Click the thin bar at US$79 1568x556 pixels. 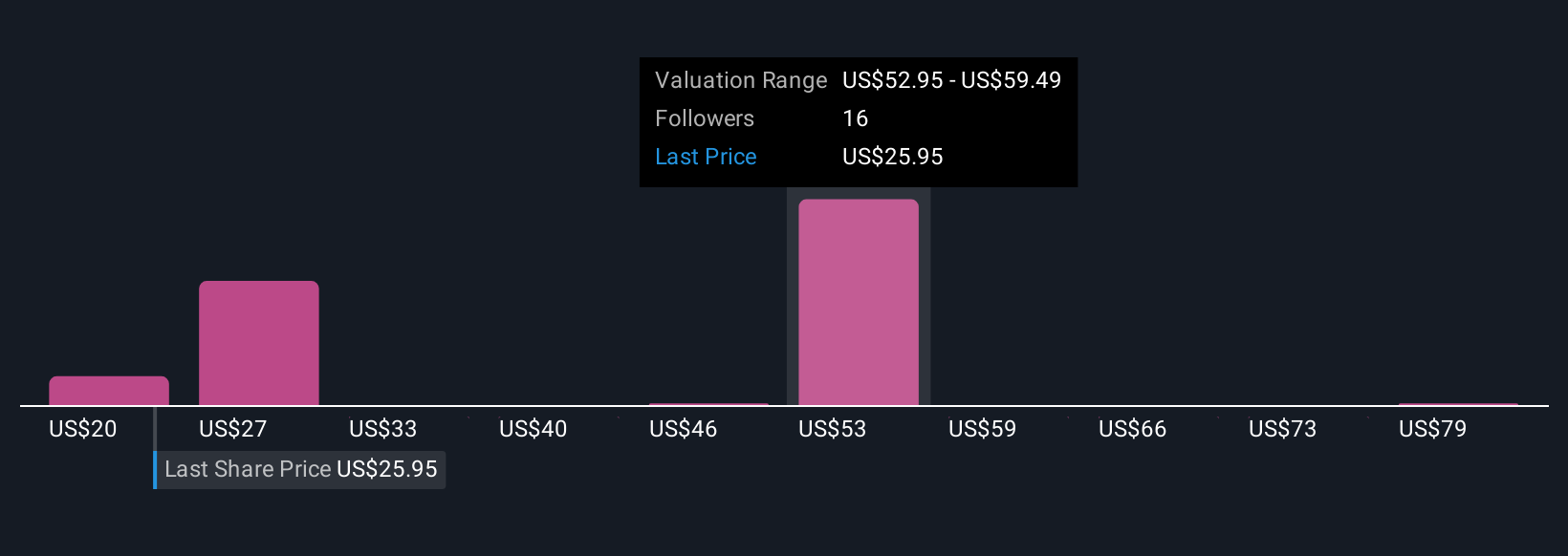(x=1458, y=404)
